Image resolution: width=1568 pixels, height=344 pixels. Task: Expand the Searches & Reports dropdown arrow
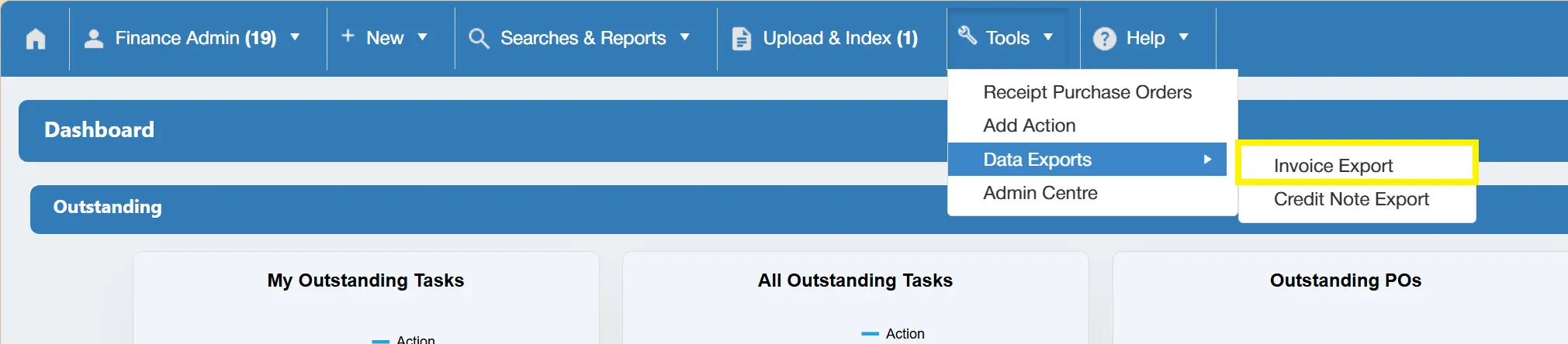684,37
